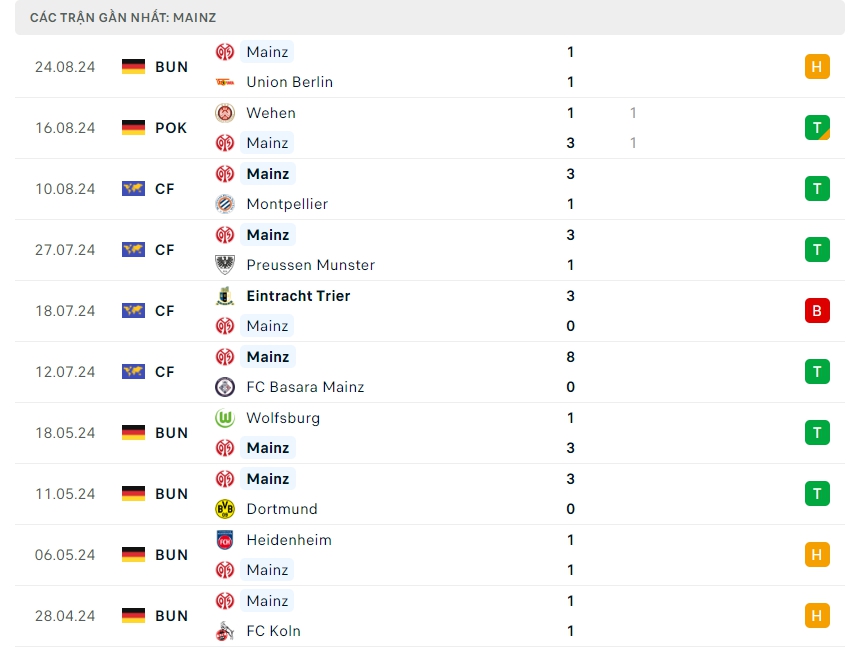This screenshot has width=856, height=648.
Task: Click the Dortmund BVB logo
Action: (x=225, y=509)
